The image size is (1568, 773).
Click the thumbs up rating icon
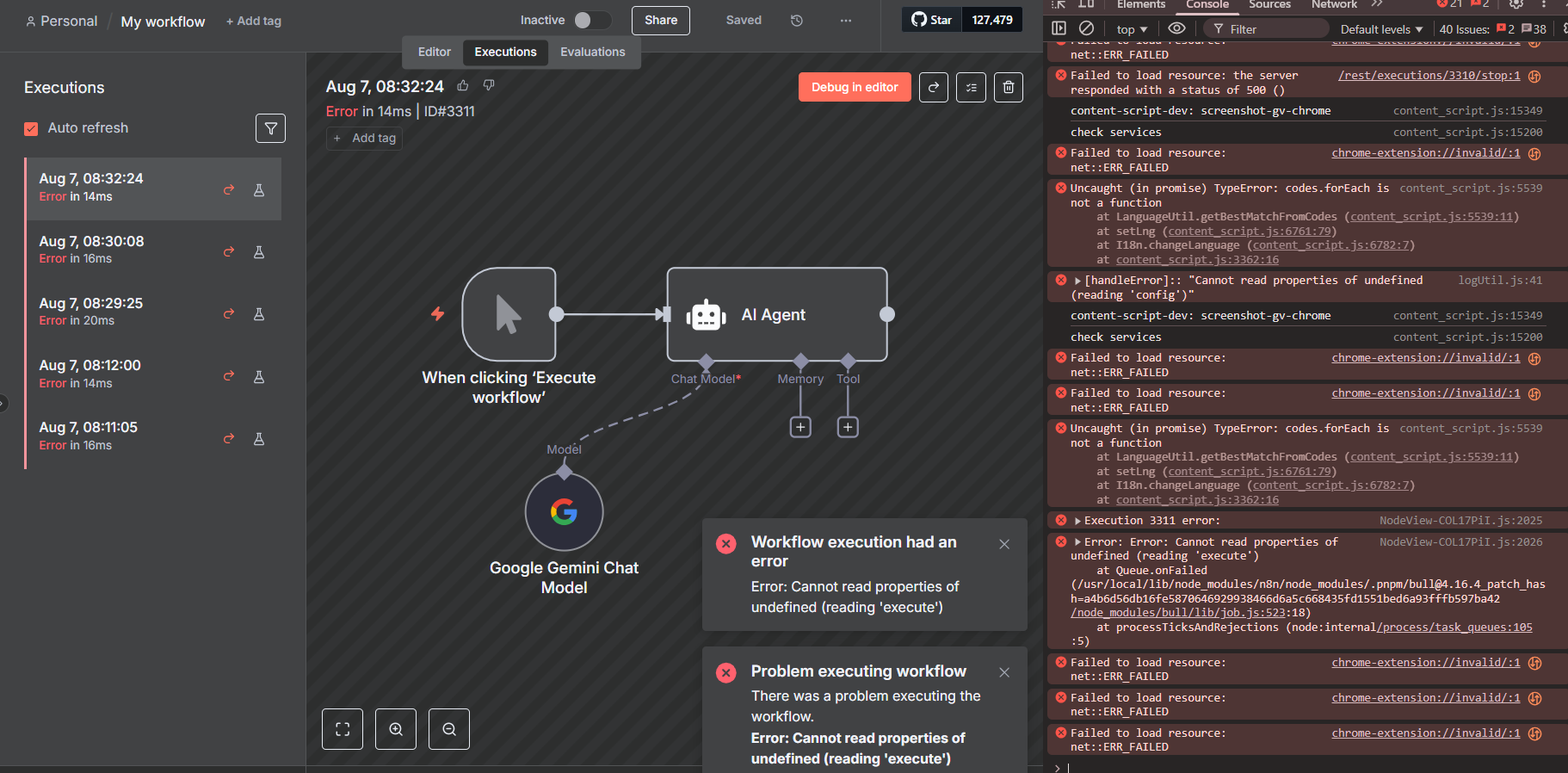coord(463,85)
